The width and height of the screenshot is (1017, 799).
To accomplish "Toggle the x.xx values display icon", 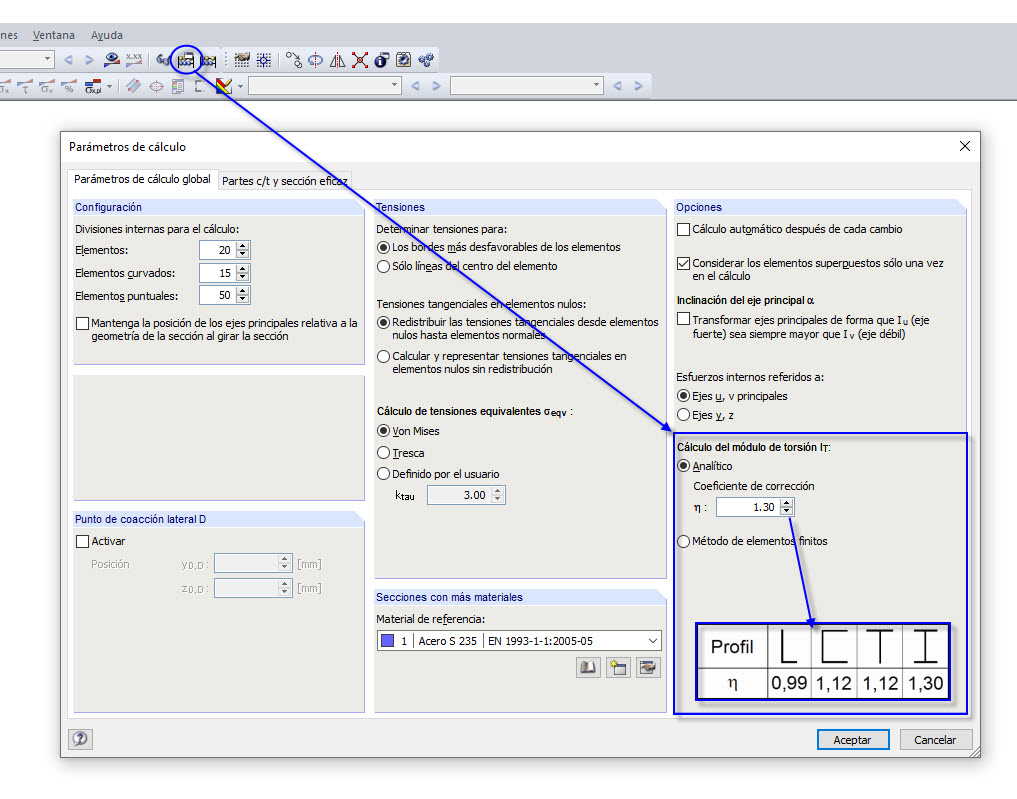I will [x=134, y=60].
